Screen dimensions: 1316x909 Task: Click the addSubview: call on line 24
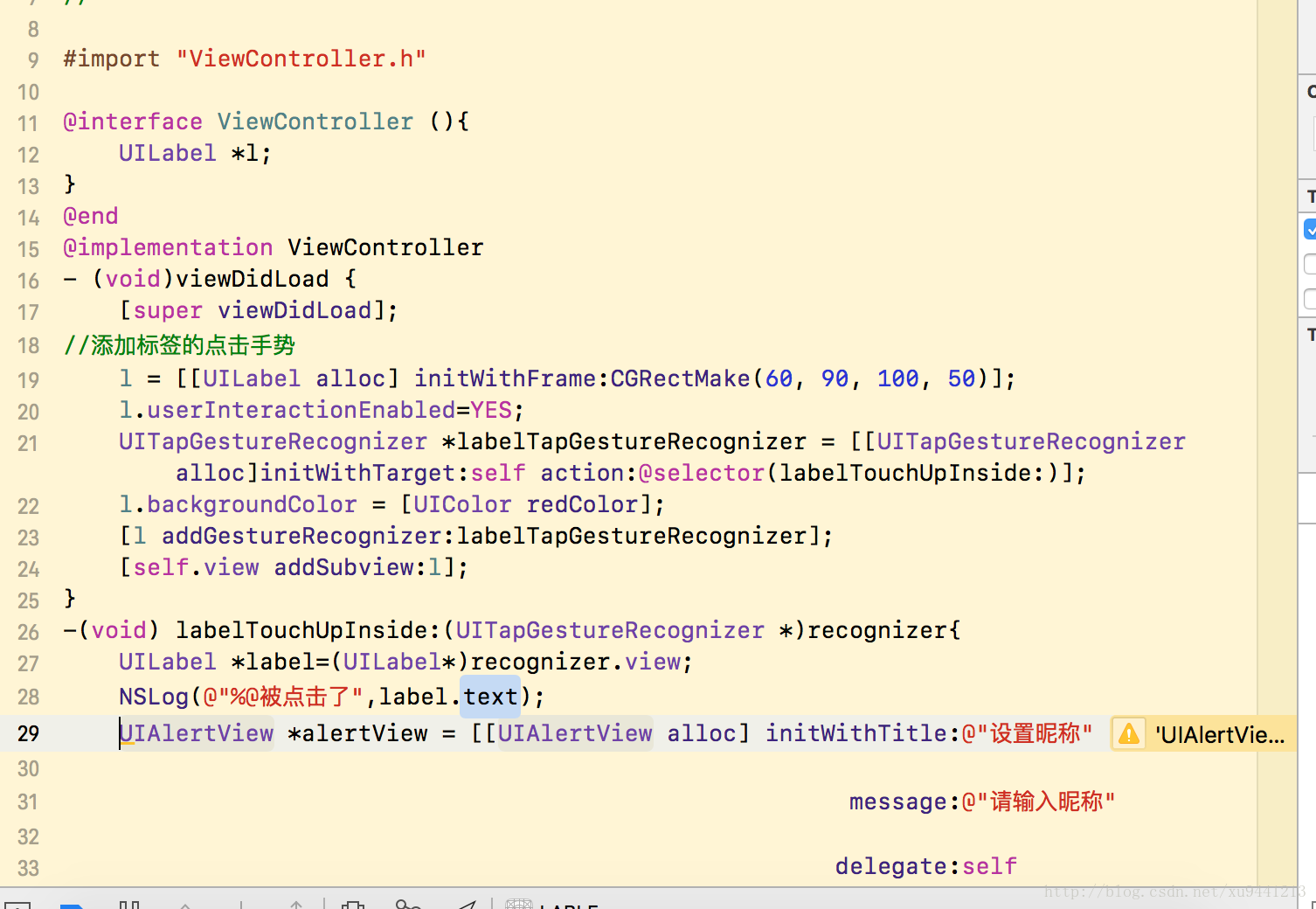coord(350,567)
